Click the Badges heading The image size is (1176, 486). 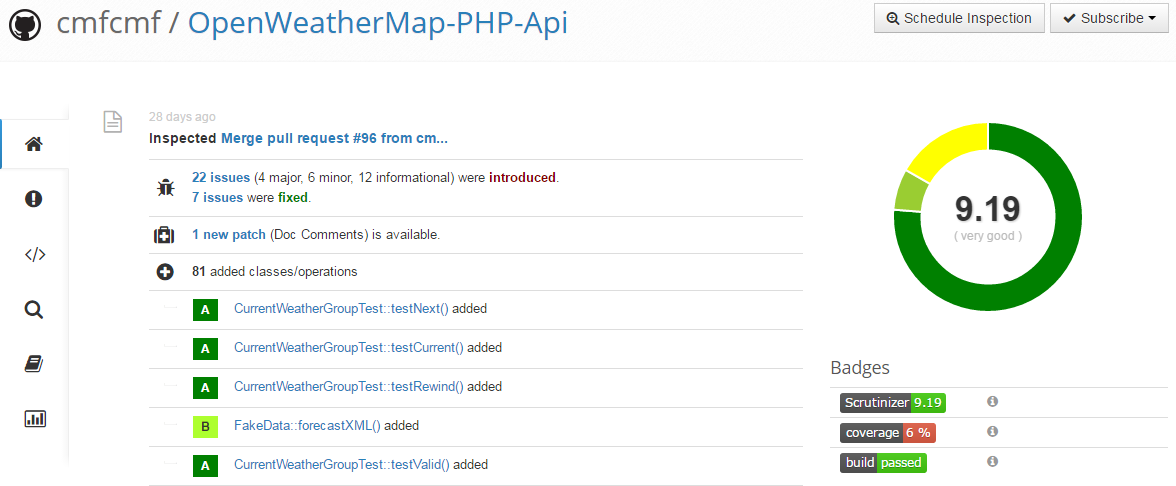860,368
